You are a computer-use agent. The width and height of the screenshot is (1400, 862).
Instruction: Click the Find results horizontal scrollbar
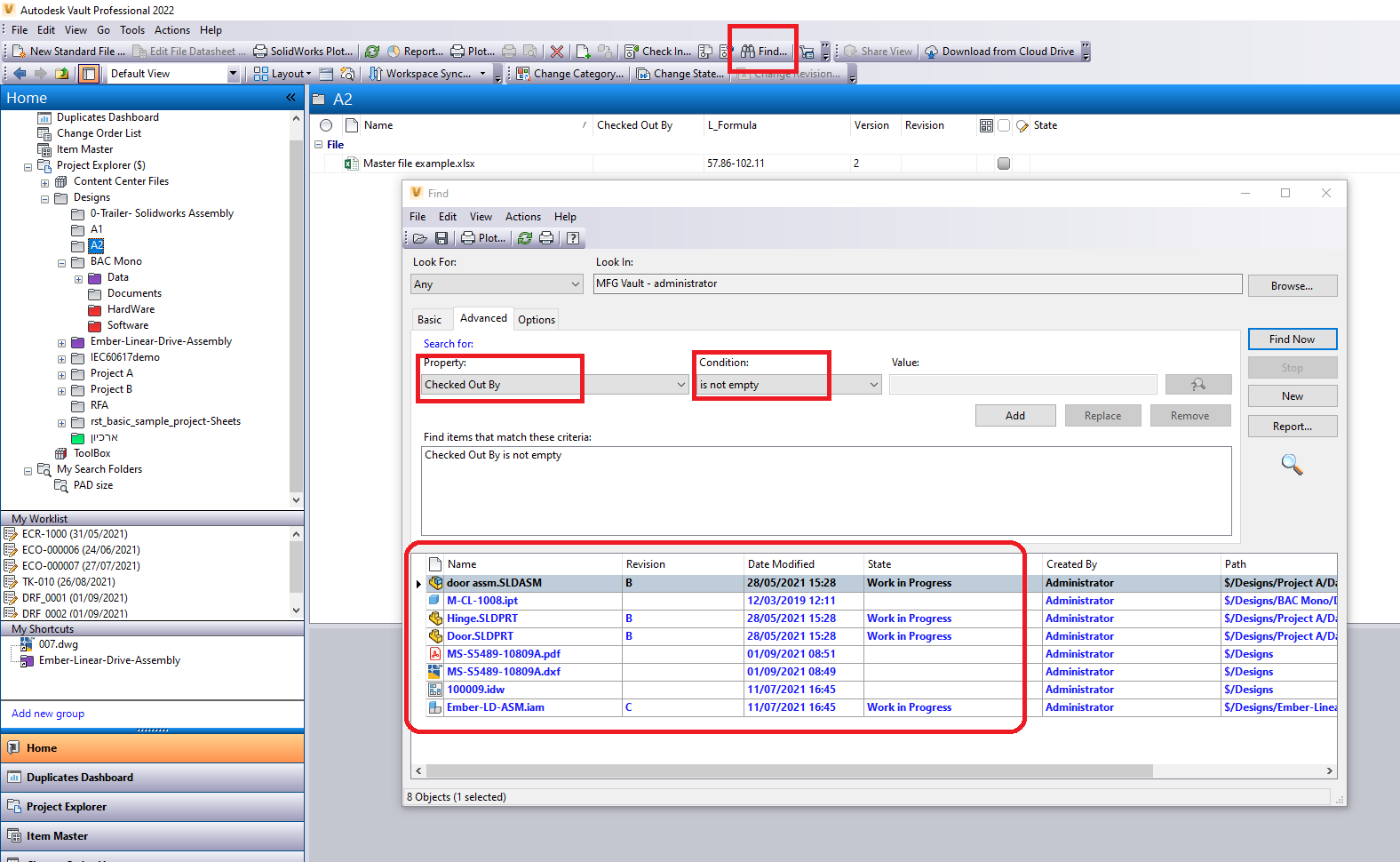(x=789, y=770)
